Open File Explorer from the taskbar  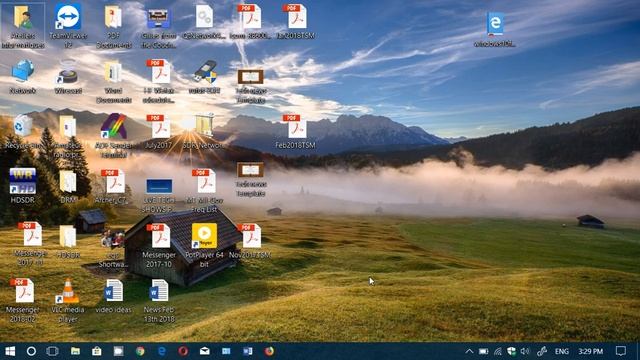(75, 351)
